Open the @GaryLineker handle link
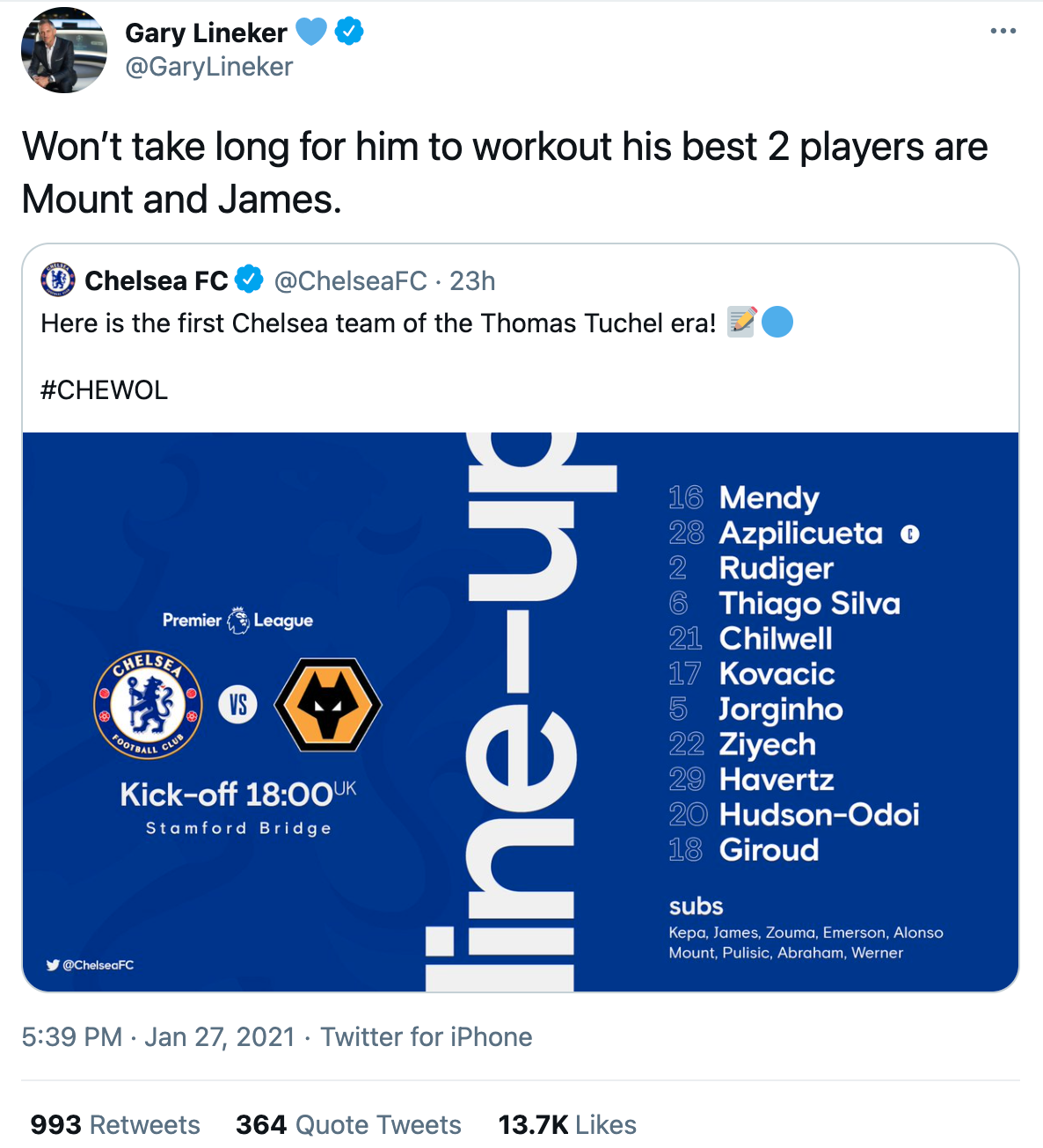 [209, 67]
